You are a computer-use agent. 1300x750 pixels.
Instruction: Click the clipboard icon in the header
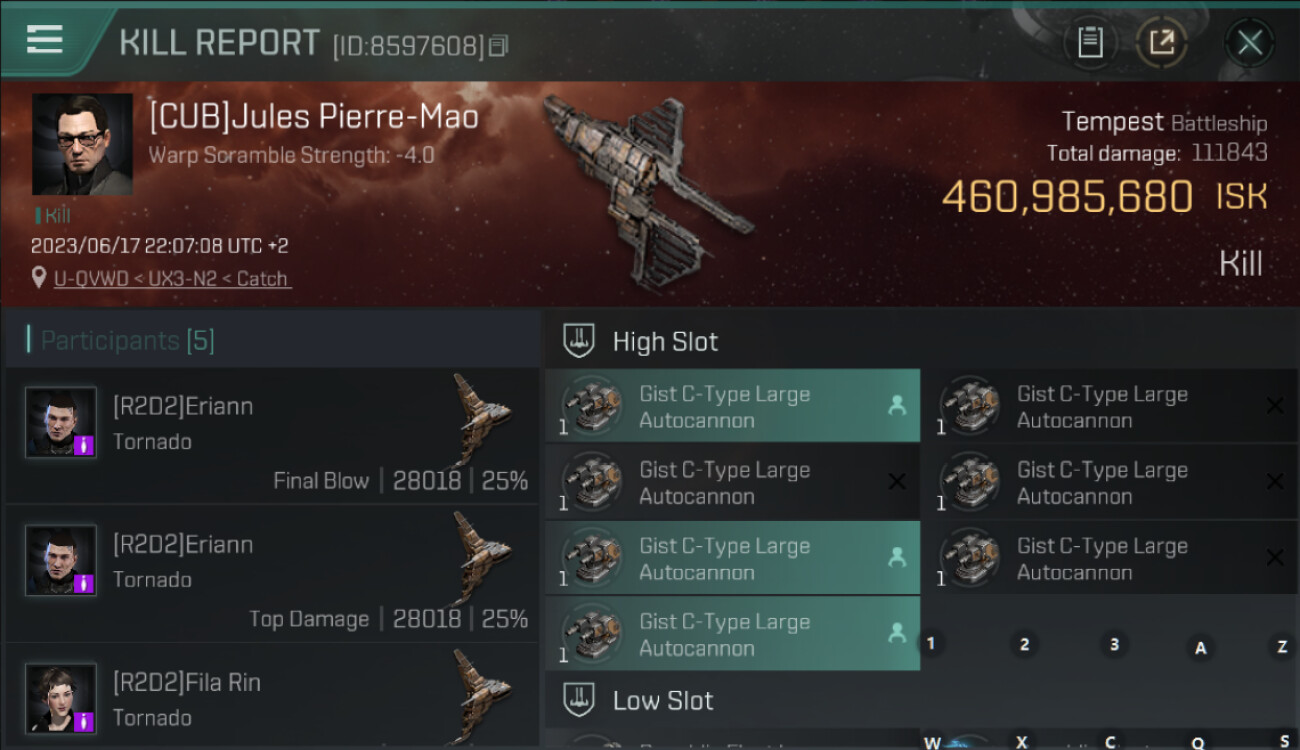[x=1090, y=42]
